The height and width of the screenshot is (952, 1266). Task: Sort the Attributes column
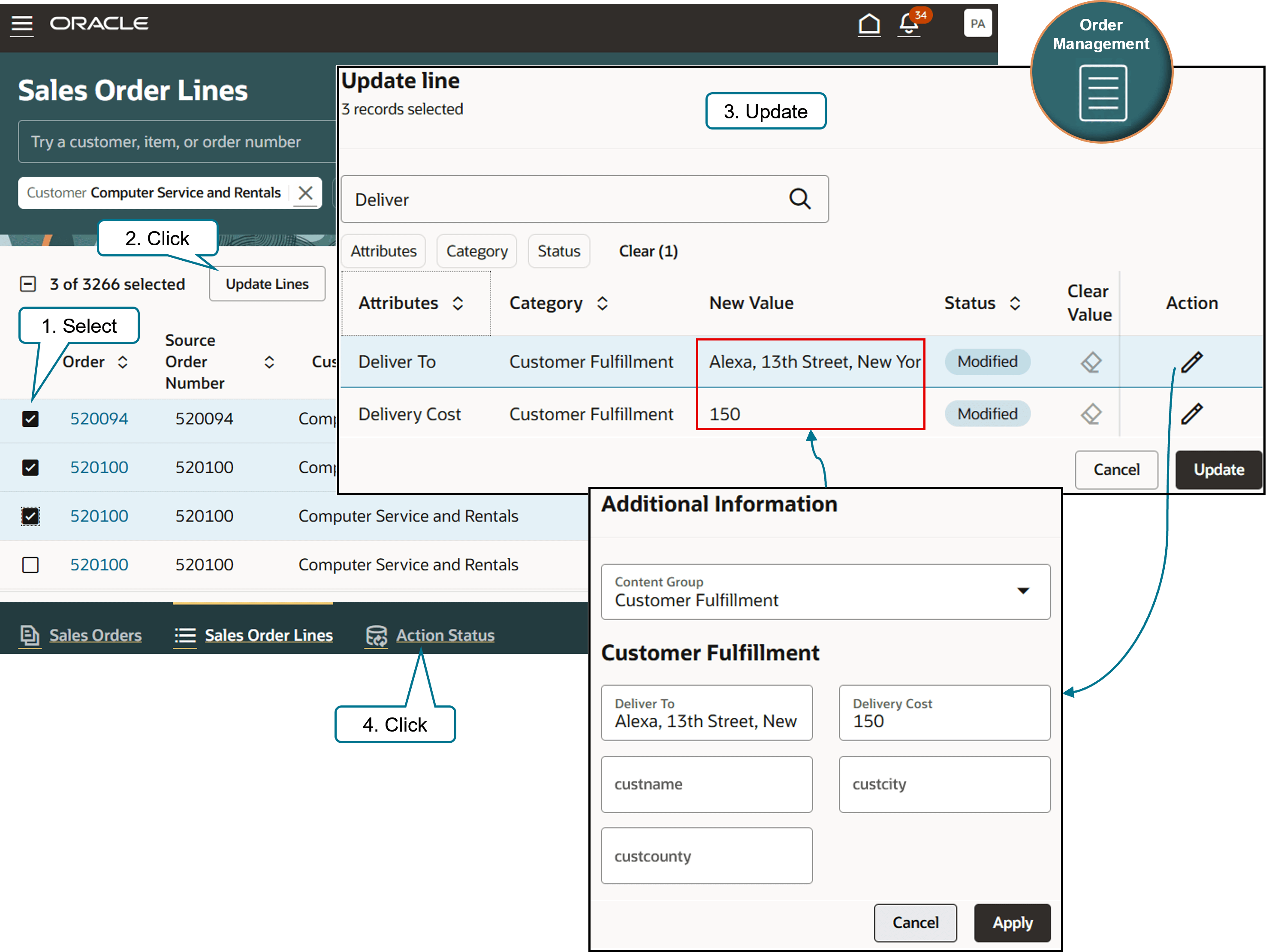[457, 303]
